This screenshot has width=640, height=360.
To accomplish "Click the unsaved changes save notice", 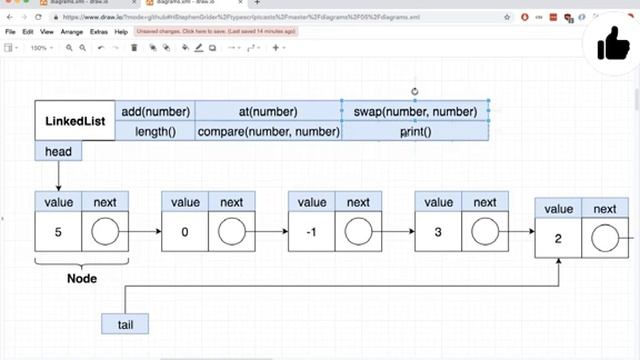I will pos(216,31).
